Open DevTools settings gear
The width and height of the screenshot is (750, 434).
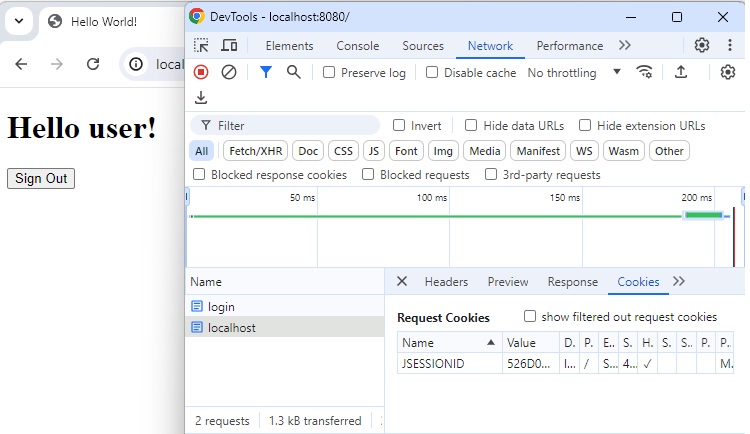702,45
